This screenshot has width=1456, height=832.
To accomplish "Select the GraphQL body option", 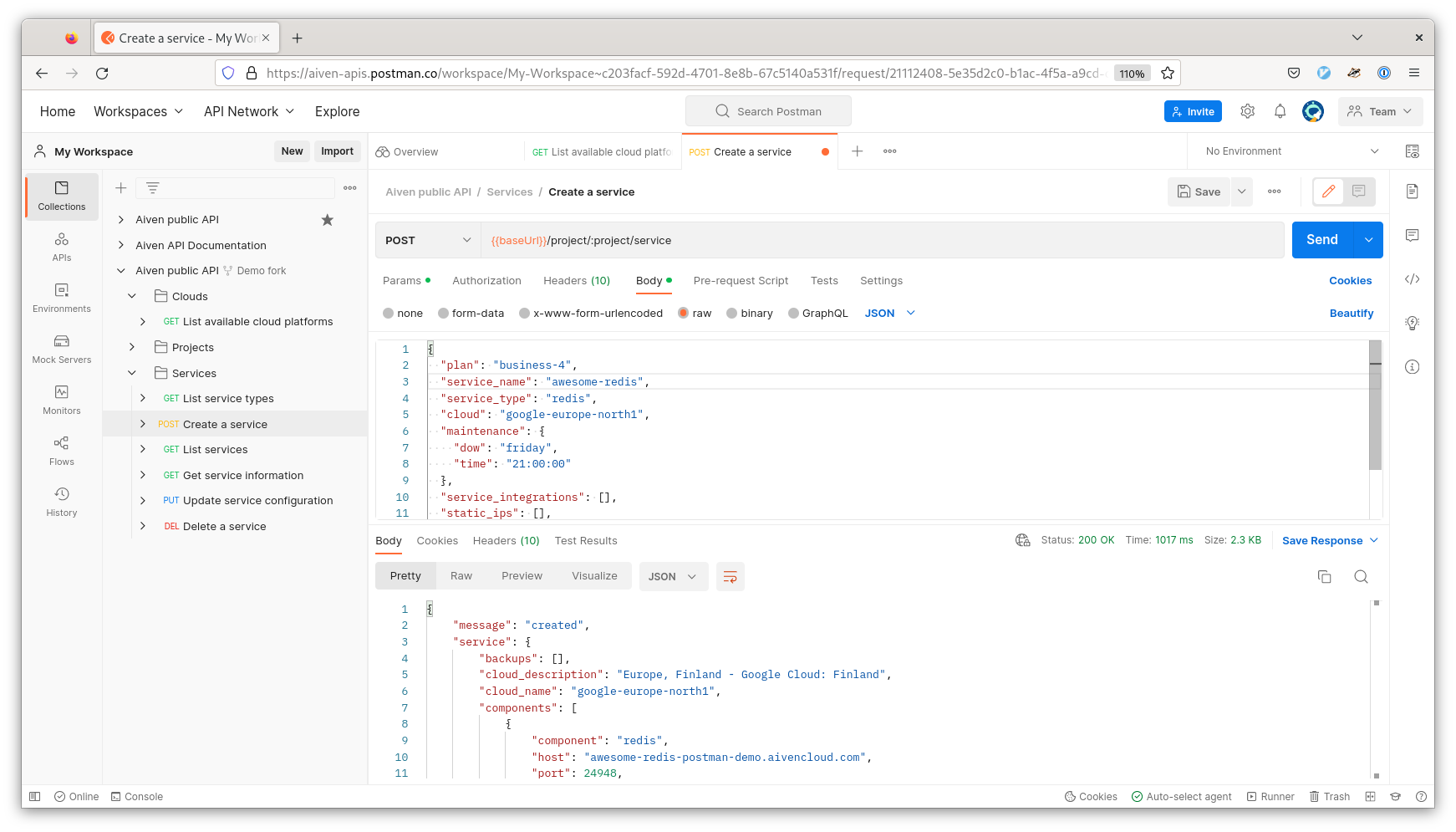I will (x=794, y=314).
